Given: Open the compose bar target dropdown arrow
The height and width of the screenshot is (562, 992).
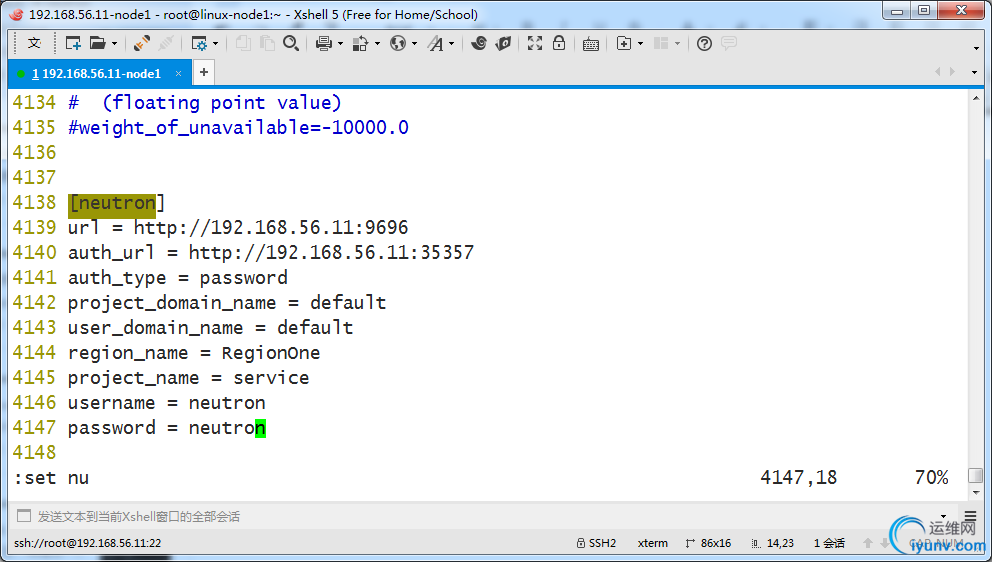Looking at the screenshot, I should tap(943, 517).
